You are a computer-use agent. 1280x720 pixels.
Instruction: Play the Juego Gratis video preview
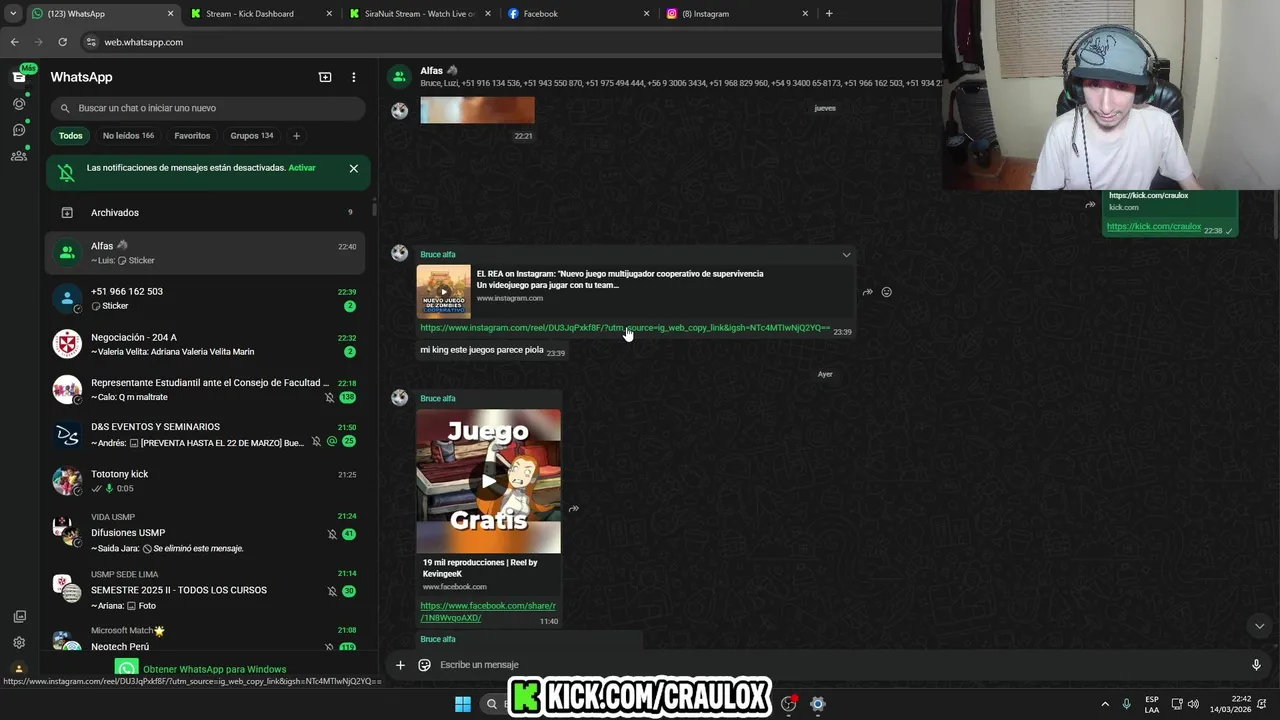click(489, 481)
